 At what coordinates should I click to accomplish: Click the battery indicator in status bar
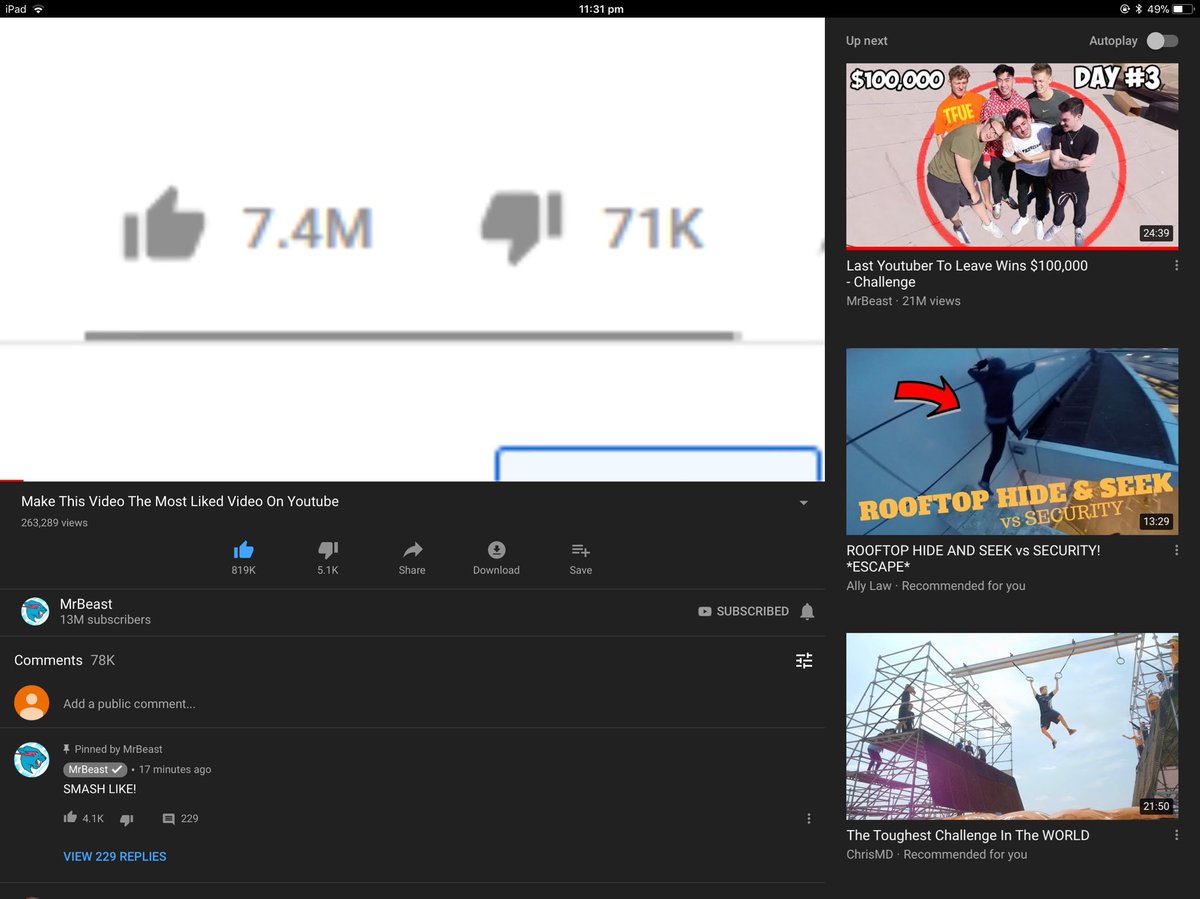(1184, 9)
